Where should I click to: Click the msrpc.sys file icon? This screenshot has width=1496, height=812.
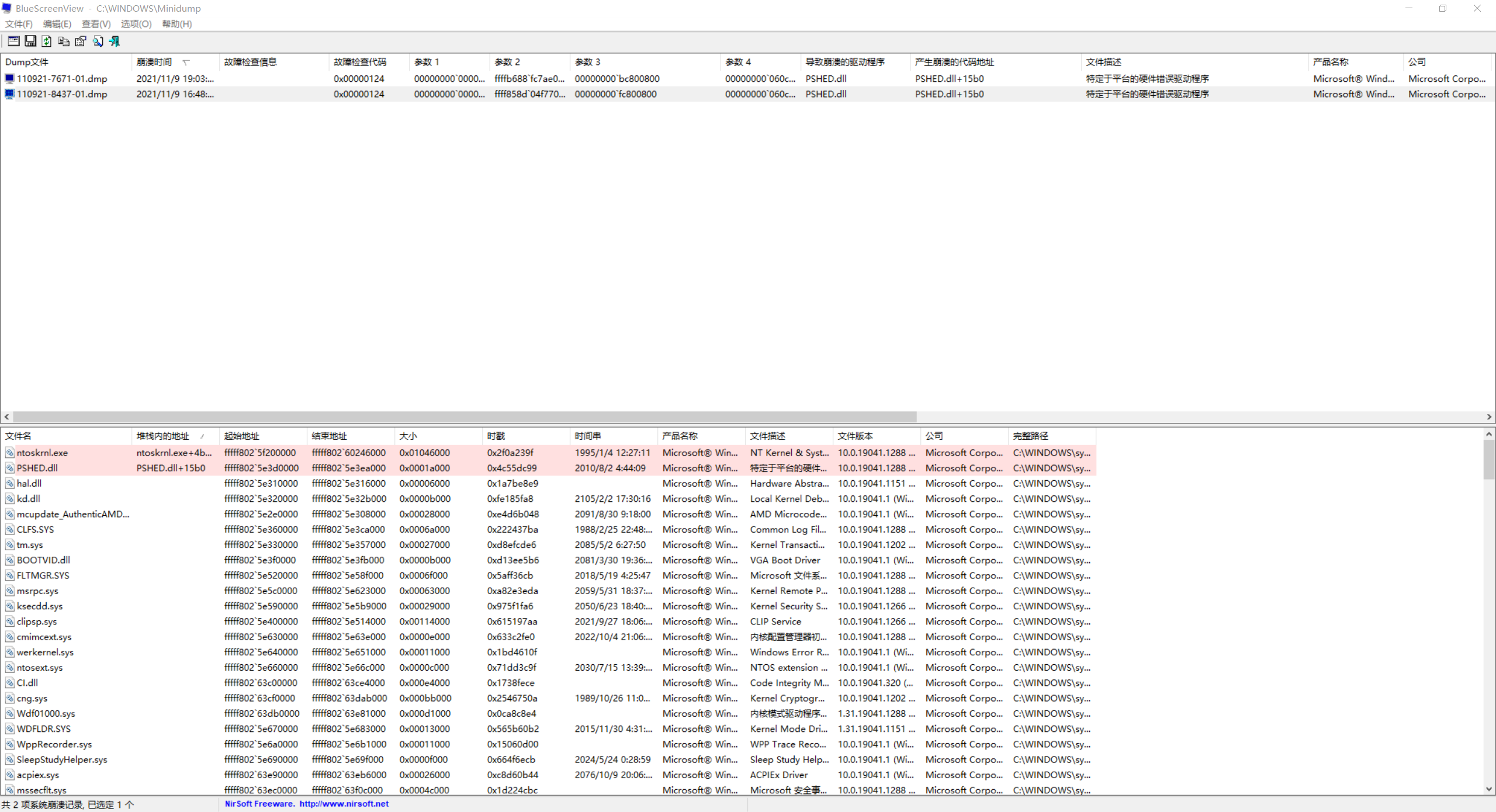(10, 591)
